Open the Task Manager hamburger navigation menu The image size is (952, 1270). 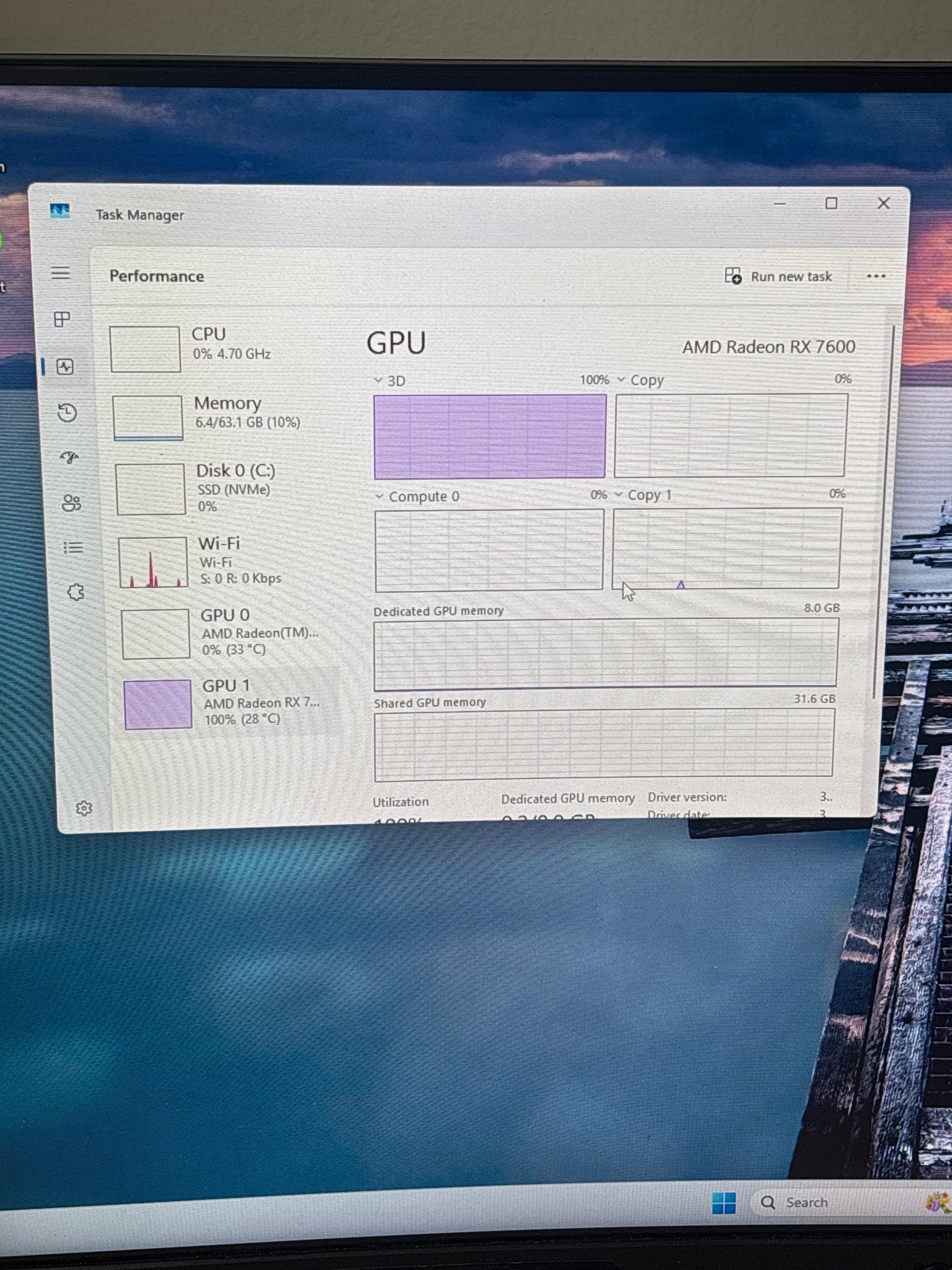(x=60, y=273)
